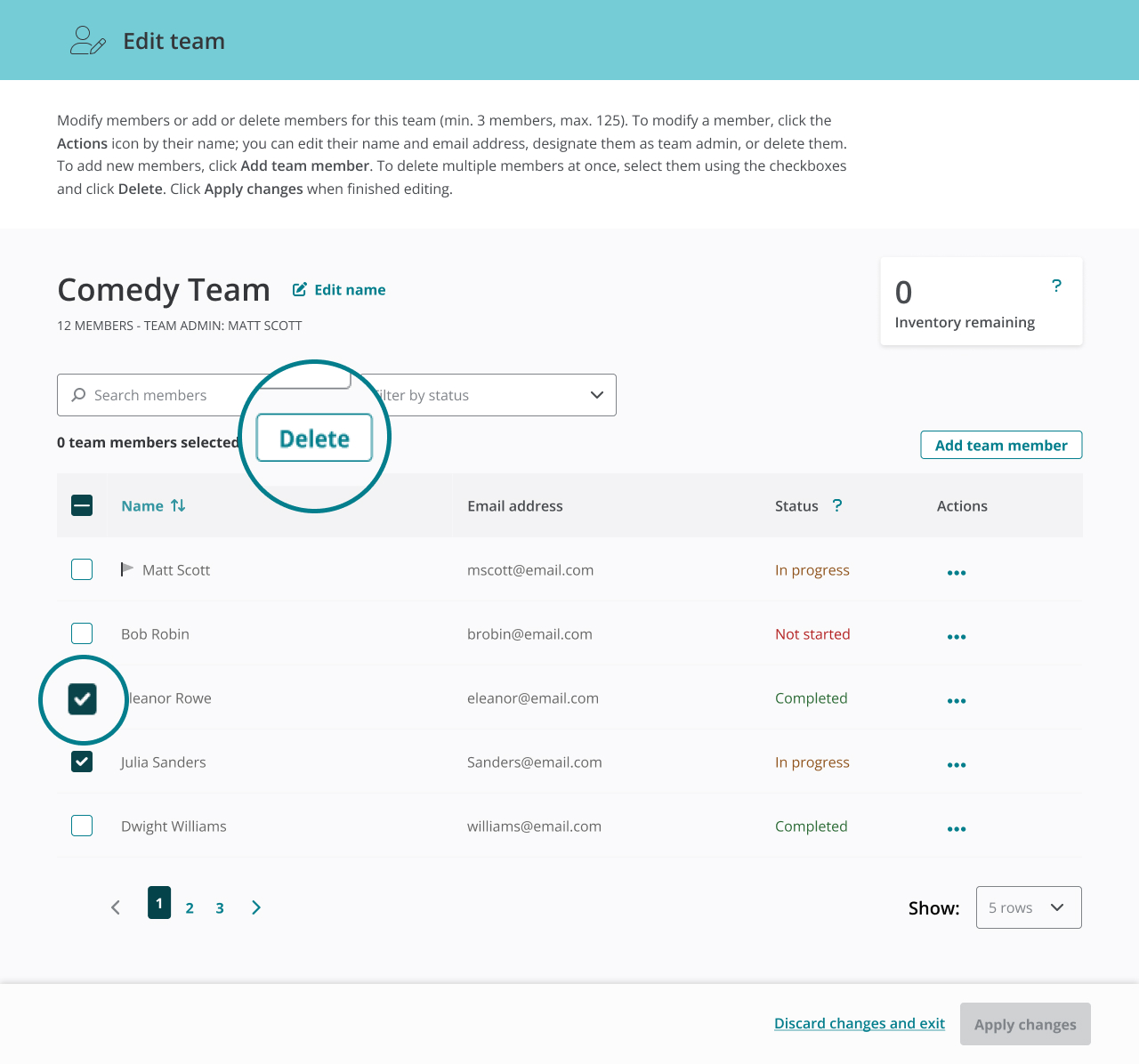This screenshot has height=1064, width=1139.
Task: Click the Delete button
Action: click(x=314, y=438)
